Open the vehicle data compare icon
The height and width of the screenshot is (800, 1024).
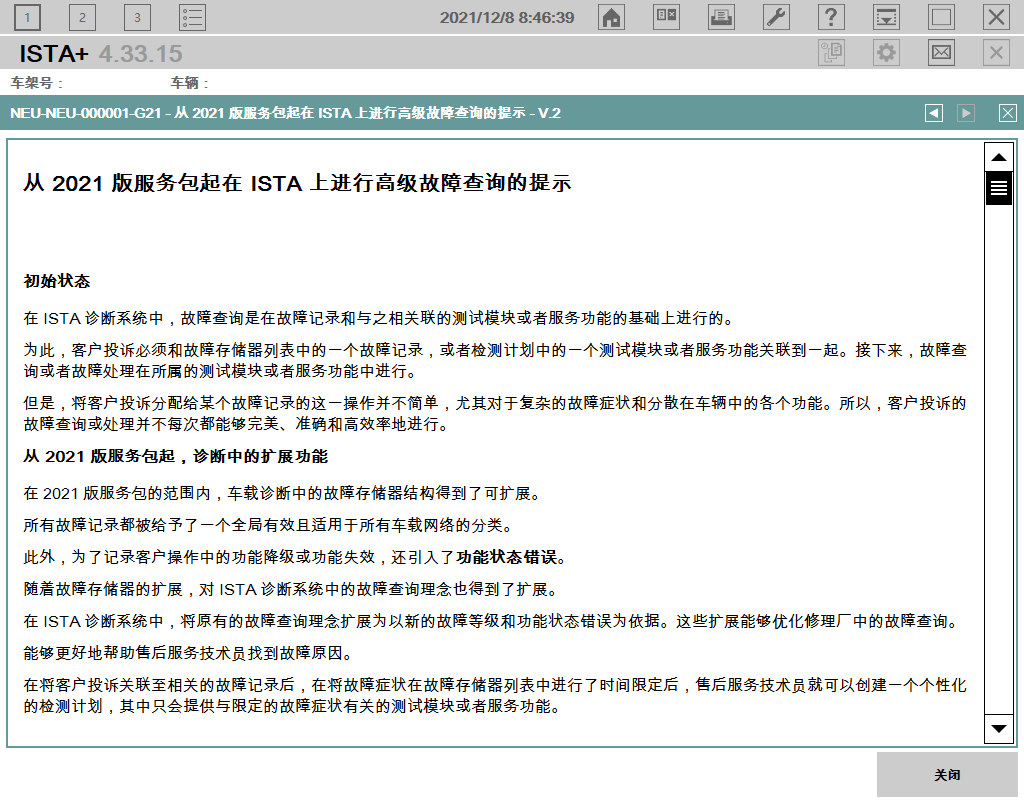(666, 18)
